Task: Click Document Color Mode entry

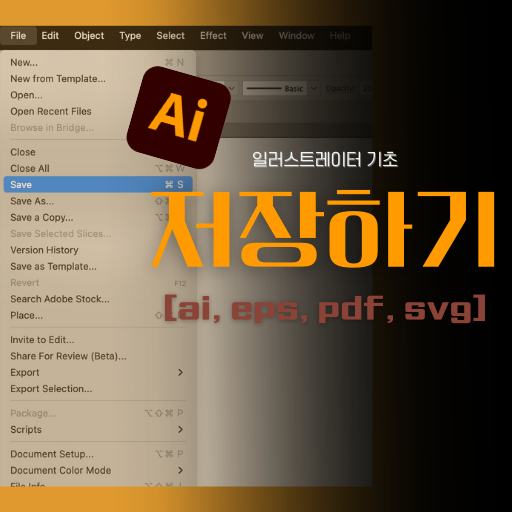Action: 98,470
